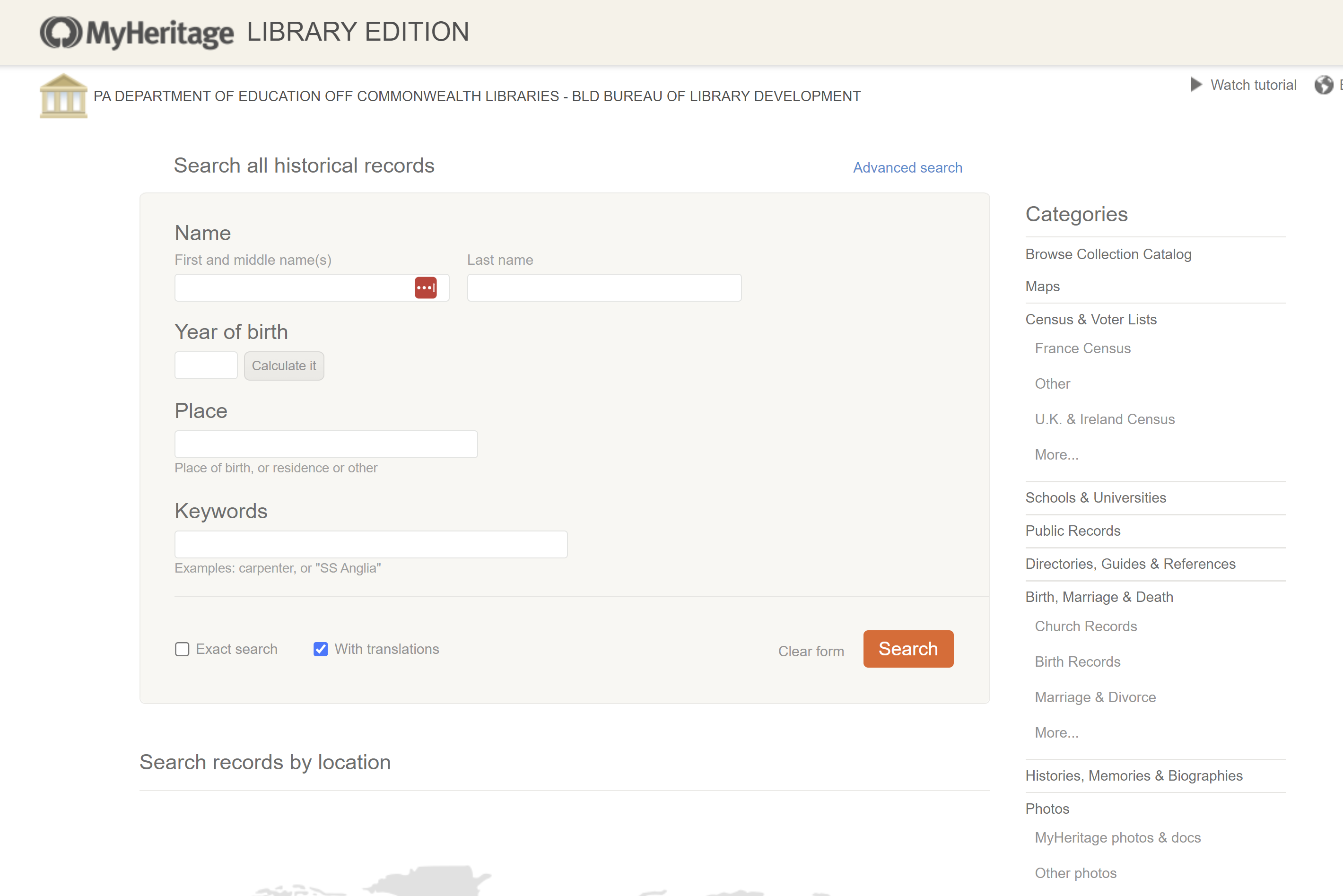Uncheck the With translations checkbox
The height and width of the screenshot is (896, 1343).
[320, 649]
